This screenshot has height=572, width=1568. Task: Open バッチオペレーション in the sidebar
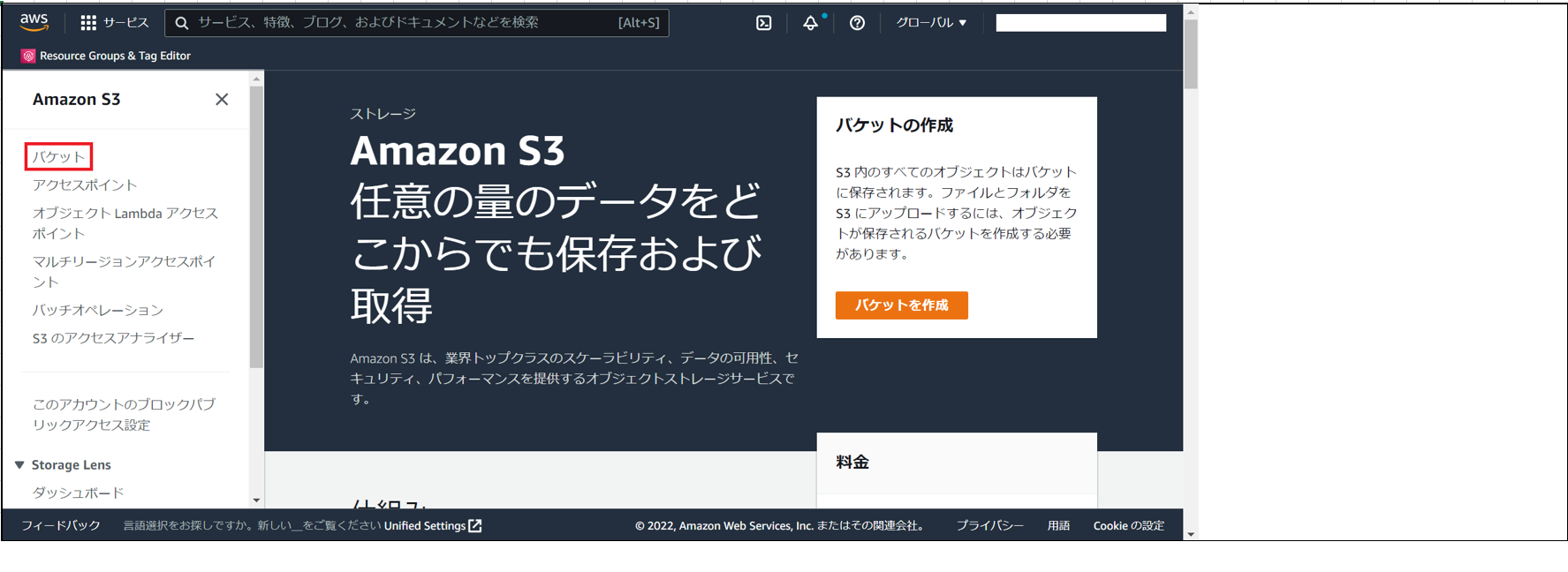click(98, 311)
